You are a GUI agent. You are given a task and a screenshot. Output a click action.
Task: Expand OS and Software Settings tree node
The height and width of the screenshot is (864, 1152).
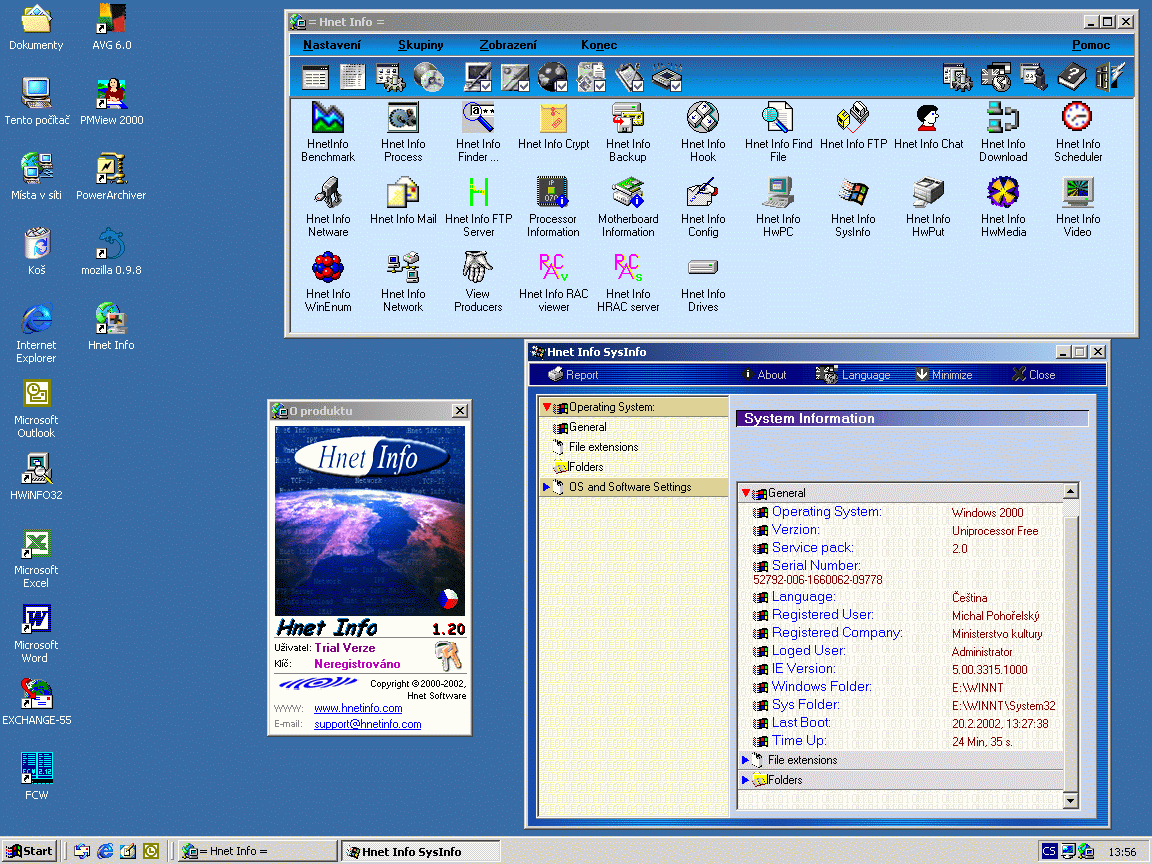[546, 487]
